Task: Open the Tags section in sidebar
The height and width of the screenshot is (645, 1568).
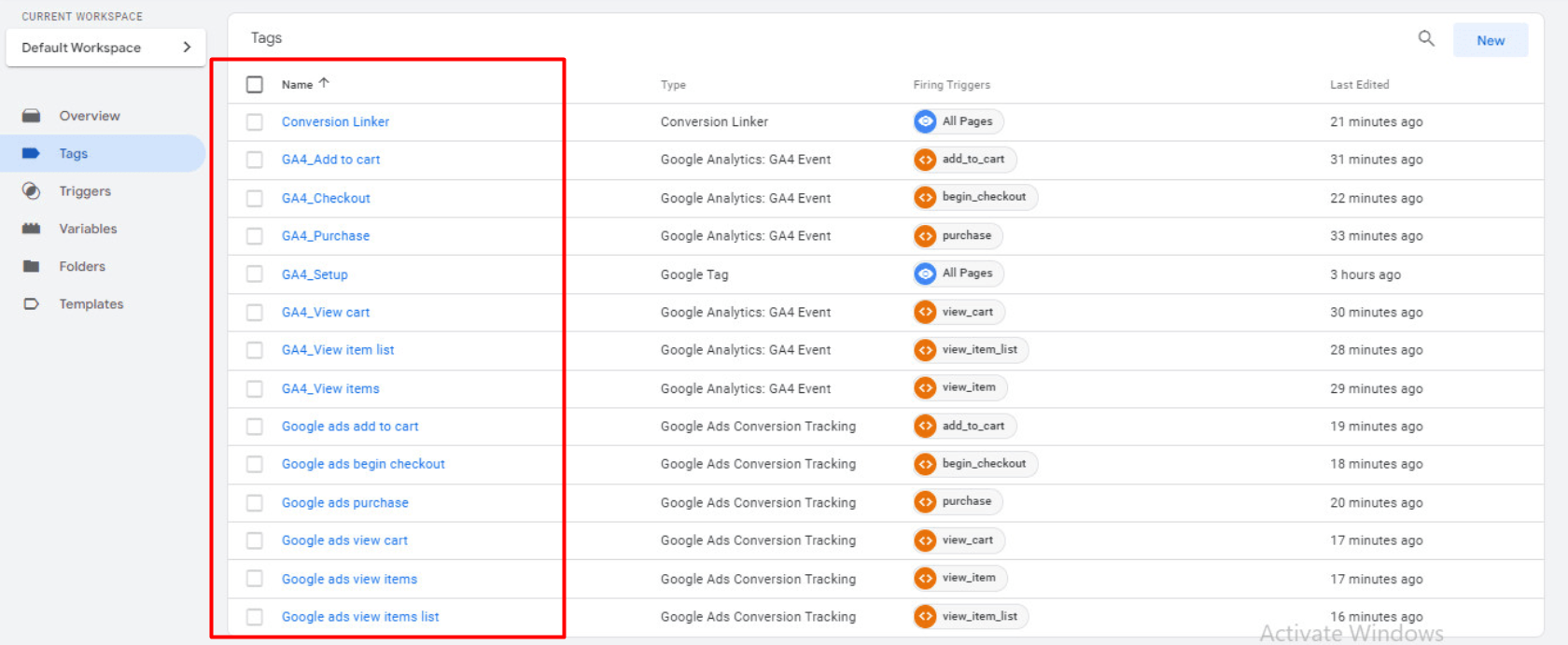Action: click(73, 154)
